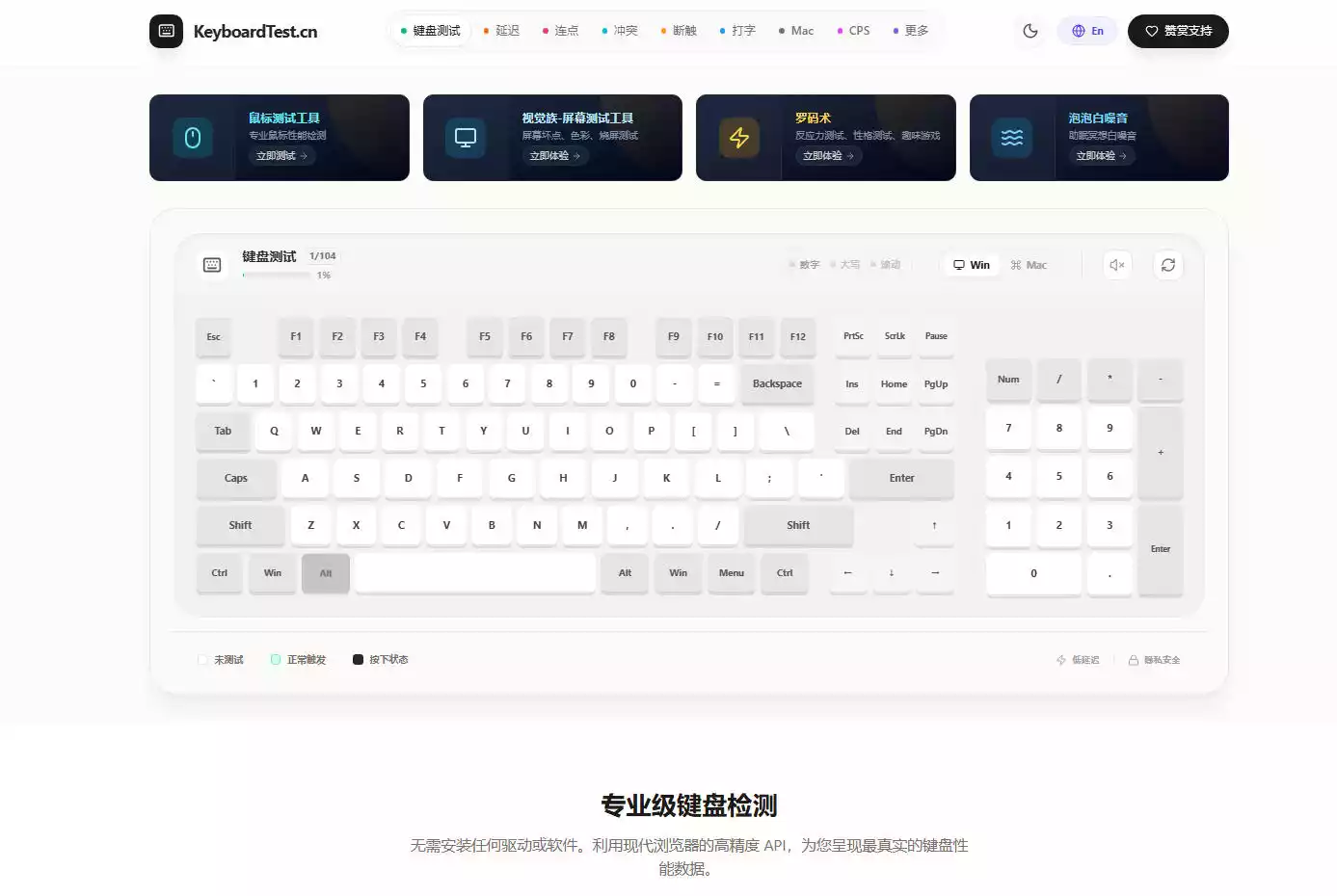Image resolution: width=1337 pixels, height=896 pixels.
Task: Click the 隐私安全 lock icon
Action: tap(1134, 660)
